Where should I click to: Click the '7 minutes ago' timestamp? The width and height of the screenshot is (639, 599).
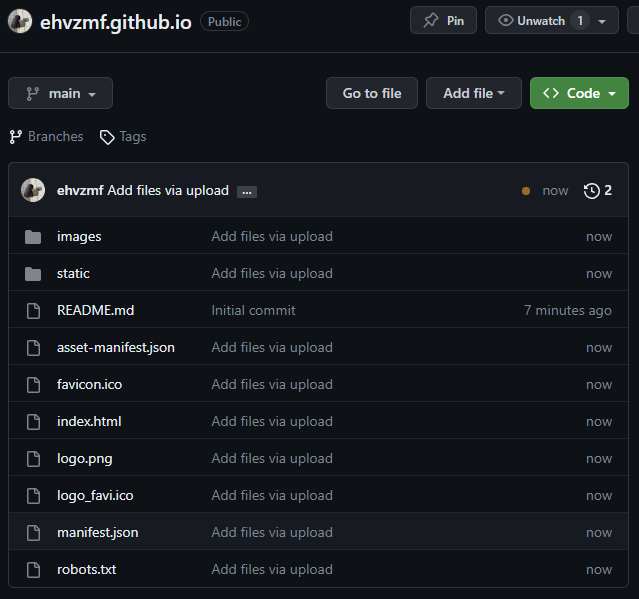click(568, 311)
